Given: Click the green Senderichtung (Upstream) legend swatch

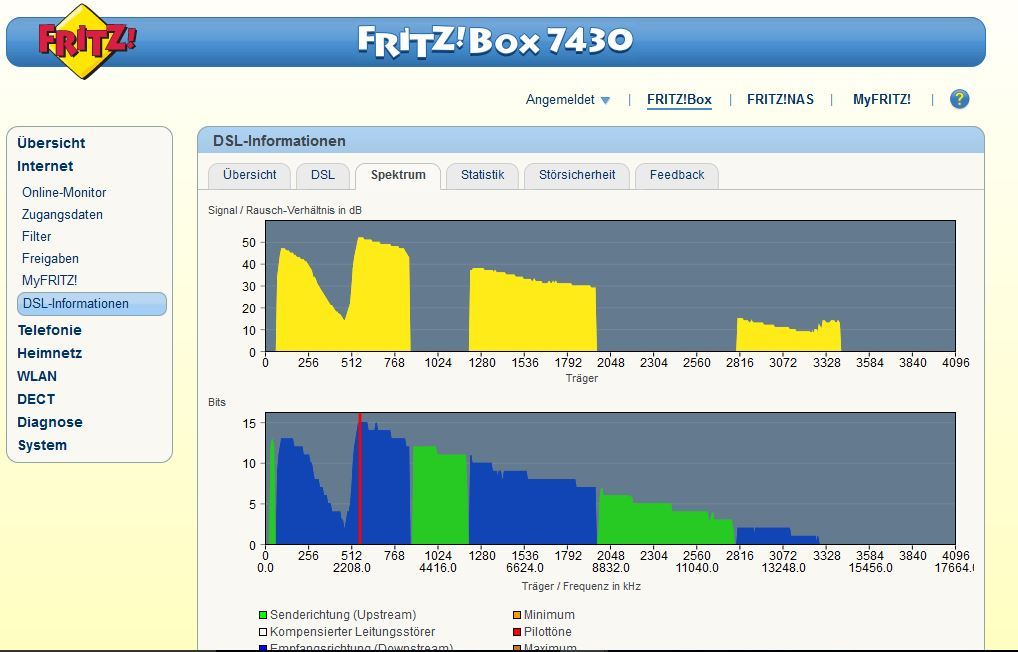Looking at the screenshot, I should [263, 615].
